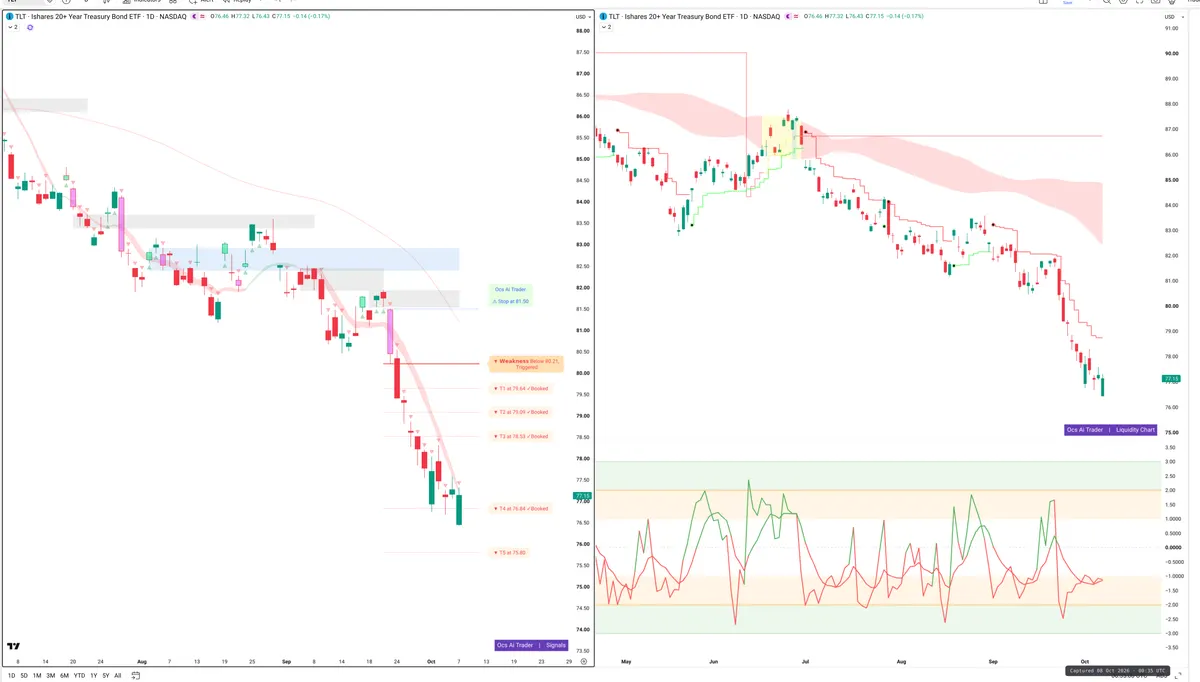The width and height of the screenshot is (1200, 682).
Task: Click the 'Jun' label on right time axis
Action: pyautogui.click(x=713, y=662)
